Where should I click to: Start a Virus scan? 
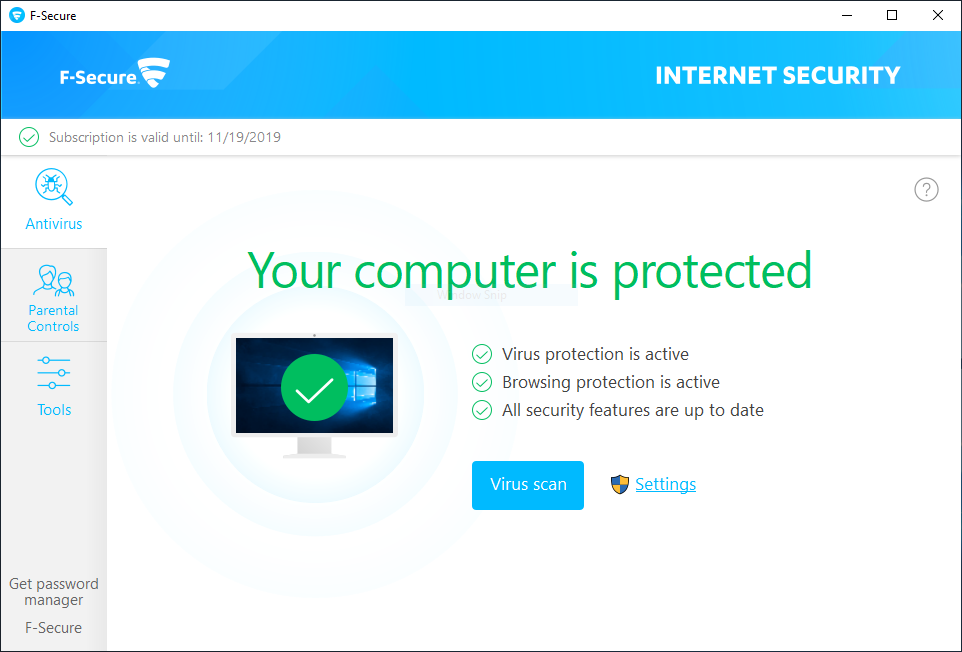coord(528,485)
